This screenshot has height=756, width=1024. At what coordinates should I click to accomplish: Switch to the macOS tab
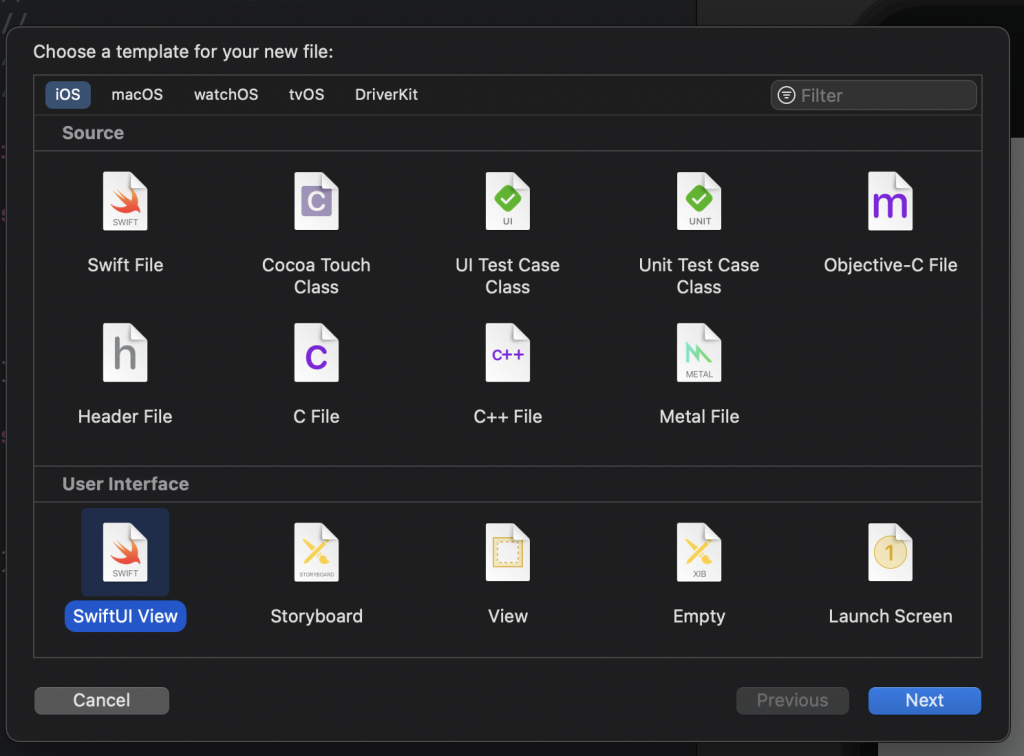(x=137, y=95)
